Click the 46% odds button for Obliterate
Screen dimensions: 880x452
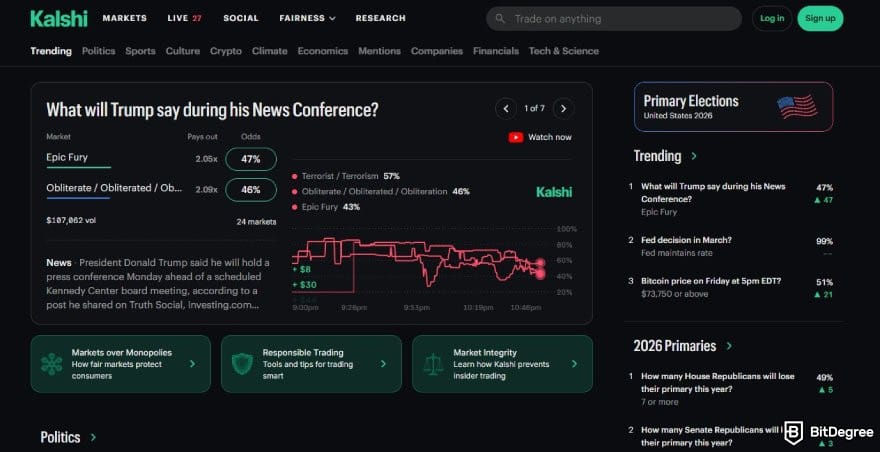(251, 190)
